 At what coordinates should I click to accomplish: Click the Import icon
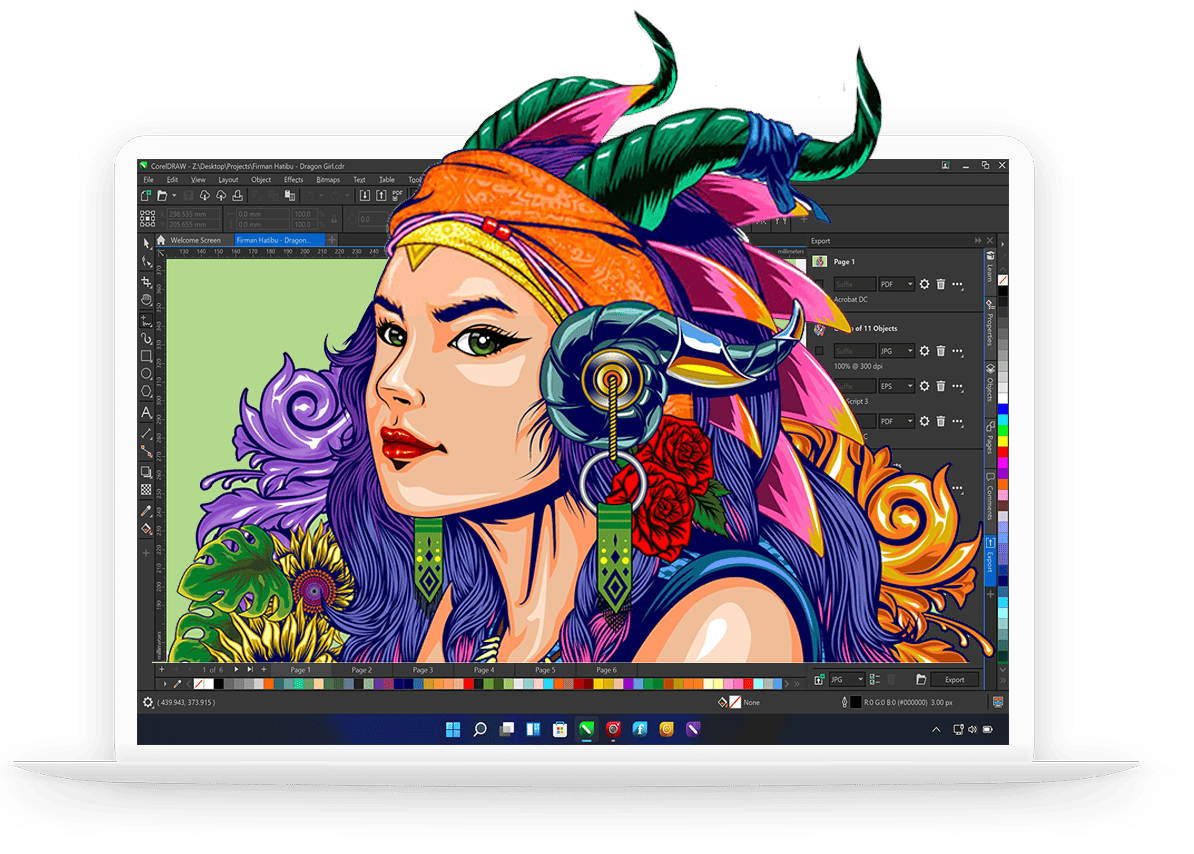[x=365, y=196]
